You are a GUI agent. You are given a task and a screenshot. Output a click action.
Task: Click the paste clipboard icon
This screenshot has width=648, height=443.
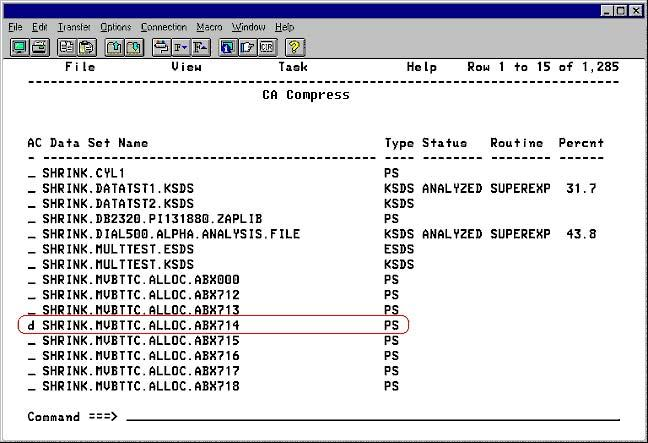coord(84,47)
